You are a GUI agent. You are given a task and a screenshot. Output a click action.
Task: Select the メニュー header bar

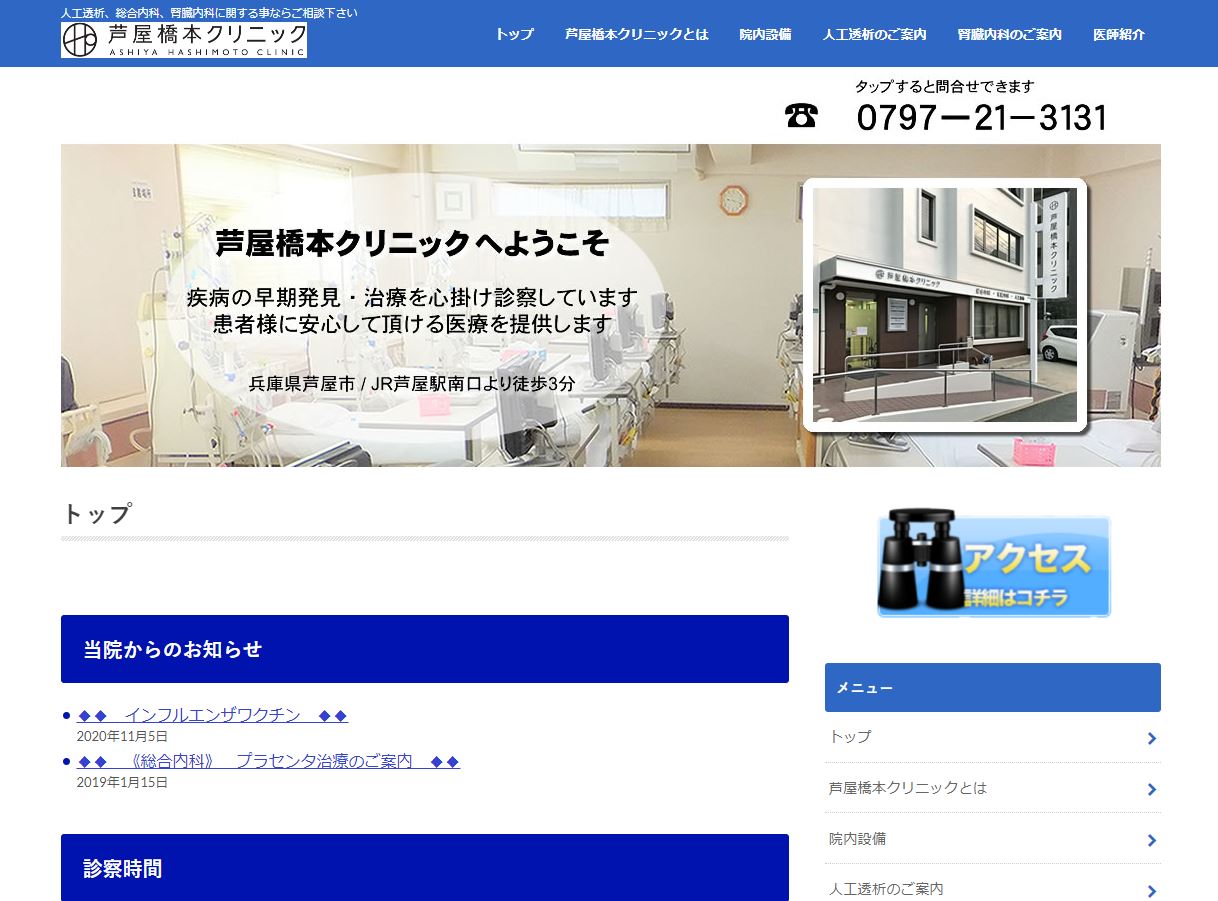992,687
